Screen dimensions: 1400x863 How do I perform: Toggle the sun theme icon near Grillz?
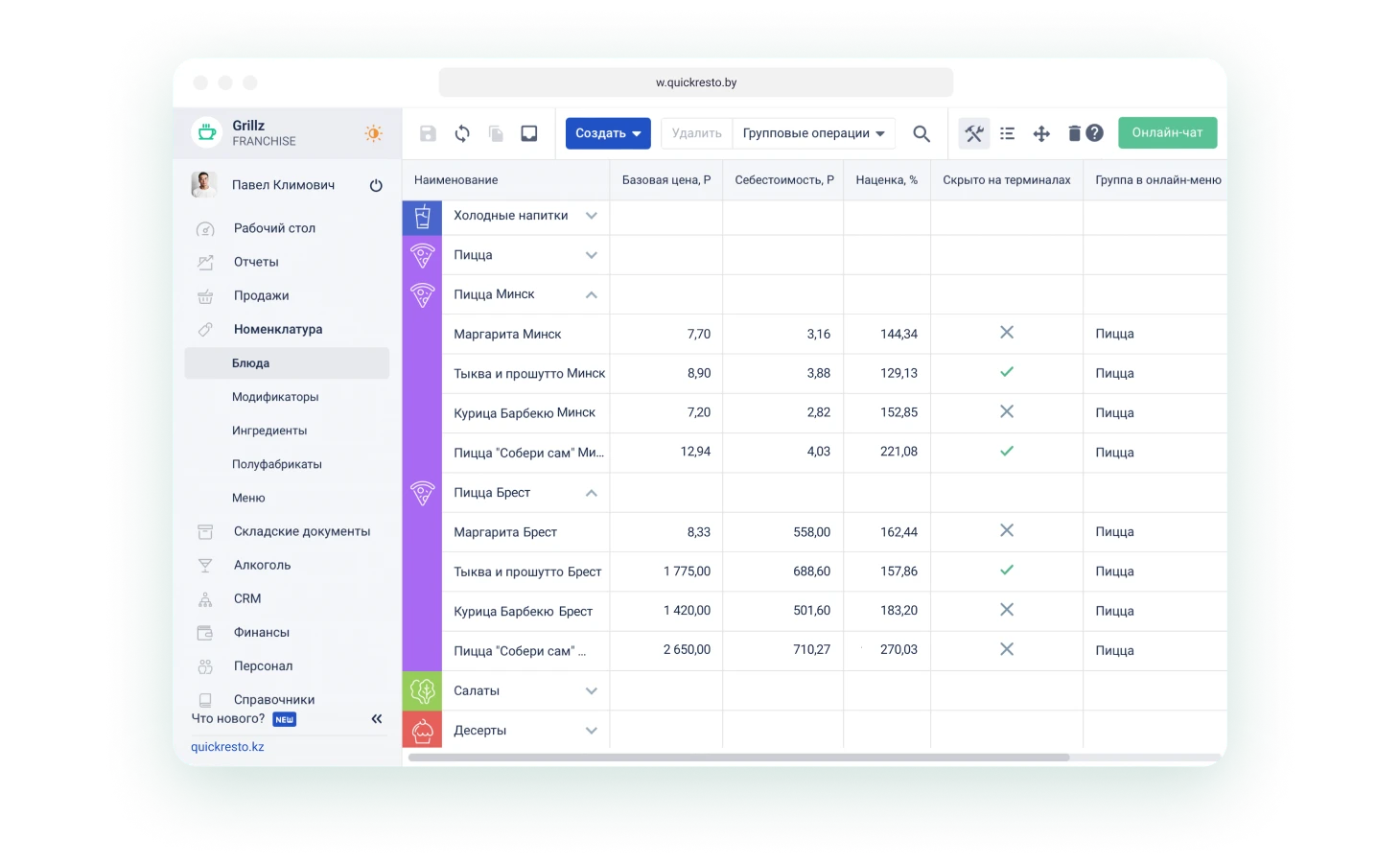coord(373,133)
